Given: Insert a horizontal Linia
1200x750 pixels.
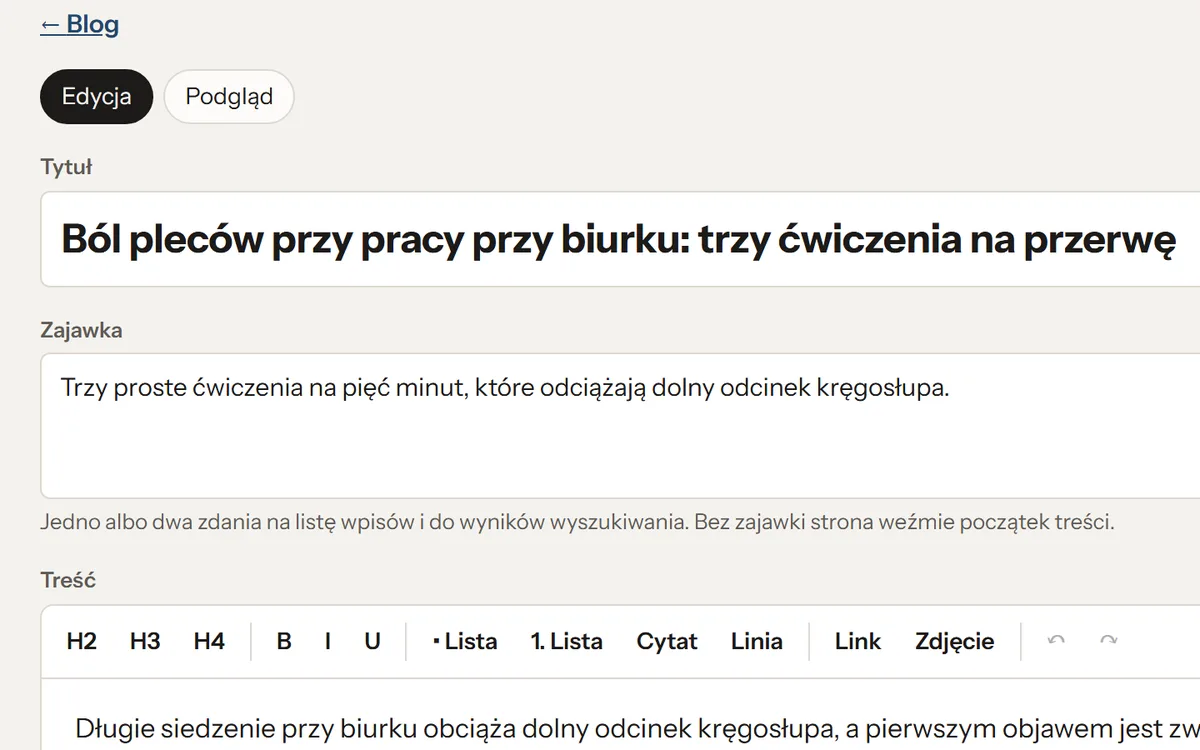Looking at the screenshot, I should 757,641.
